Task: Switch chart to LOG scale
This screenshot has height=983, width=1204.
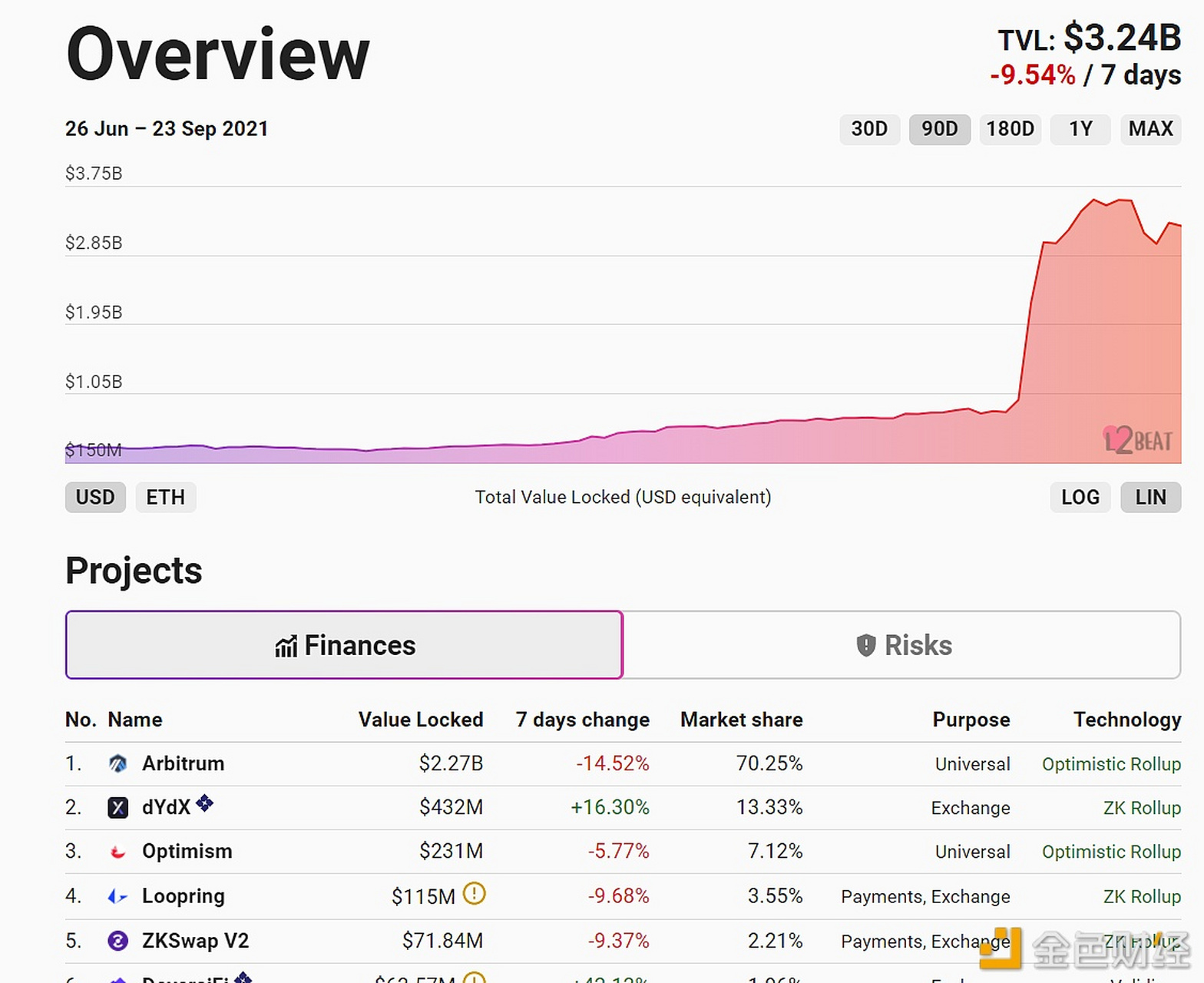Action: pyautogui.click(x=1080, y=498)
